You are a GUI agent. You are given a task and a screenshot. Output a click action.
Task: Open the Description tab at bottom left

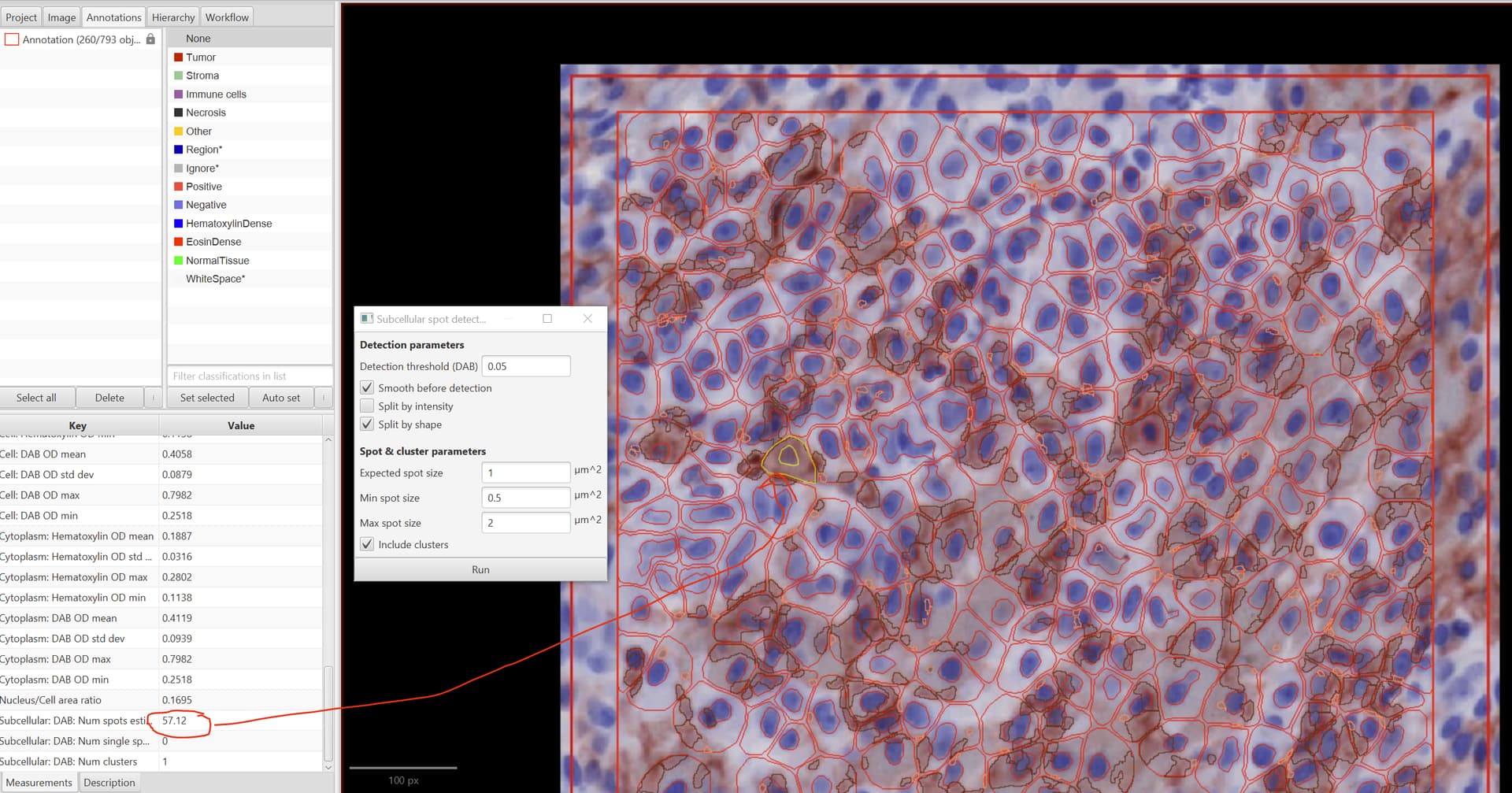point(109,781)
